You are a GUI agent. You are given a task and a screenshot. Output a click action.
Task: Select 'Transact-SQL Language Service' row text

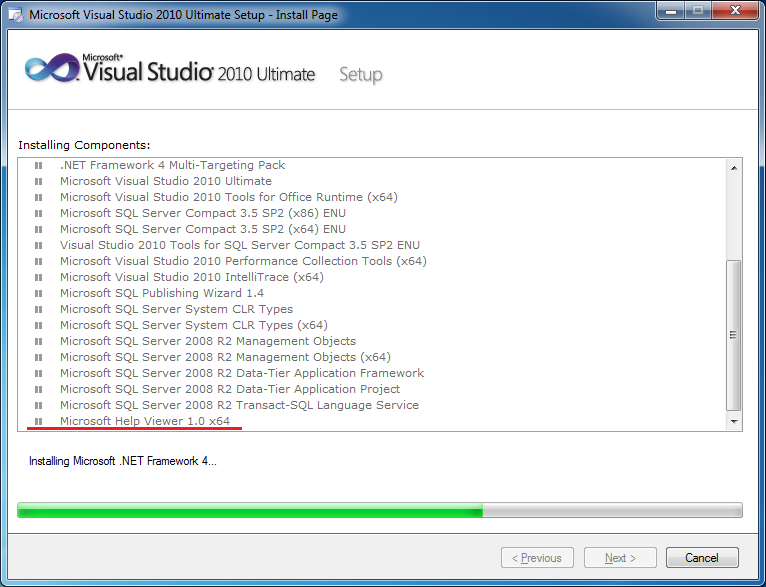pyautogui.click(x=239, y=405)
